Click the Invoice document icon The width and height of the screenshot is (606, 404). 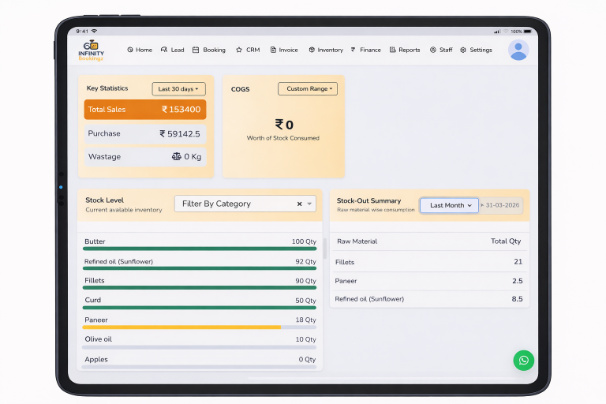[273, 50]
